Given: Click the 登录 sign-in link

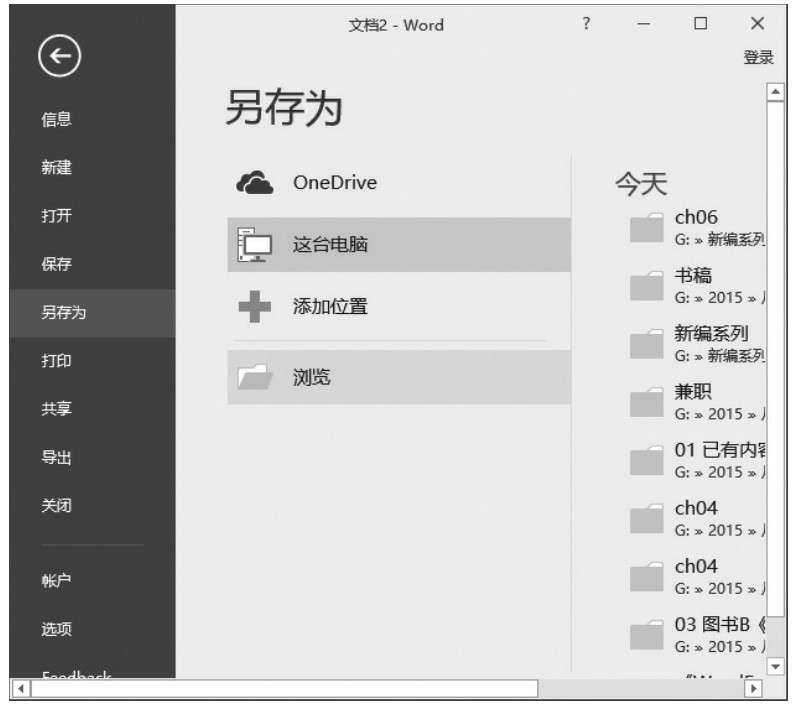Looking at the screenshot, I should [758, 58].
